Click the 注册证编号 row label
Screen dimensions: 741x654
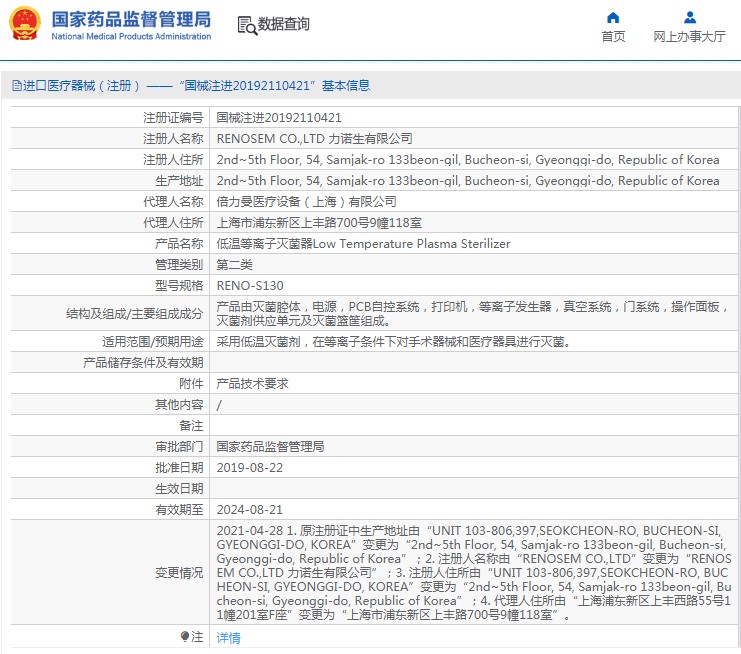click(173, 117)
